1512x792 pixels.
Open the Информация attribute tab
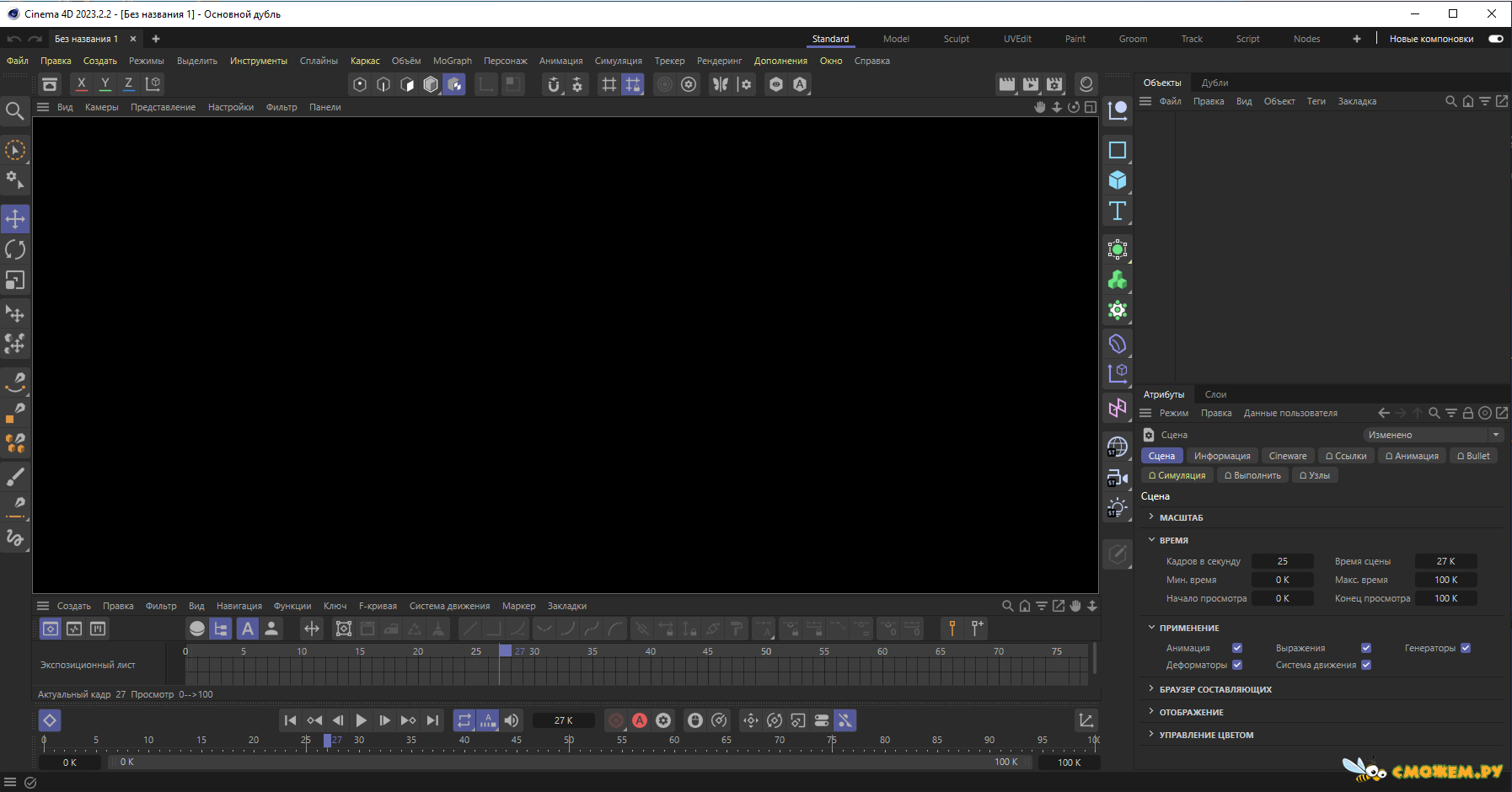pyautogui.click(x=1222, y=456)
